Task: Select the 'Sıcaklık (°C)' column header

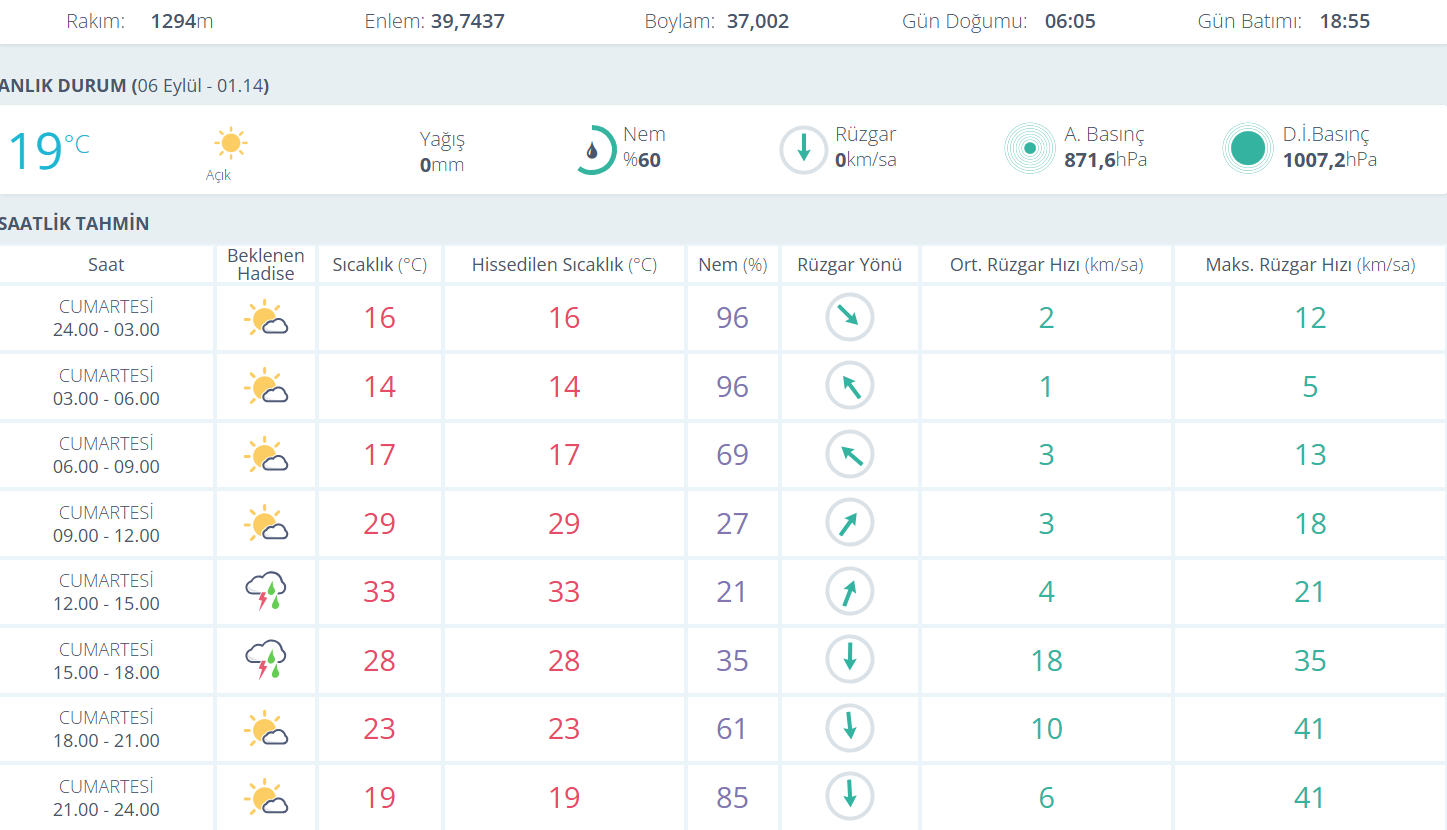Action: click(x=379, y=265)
